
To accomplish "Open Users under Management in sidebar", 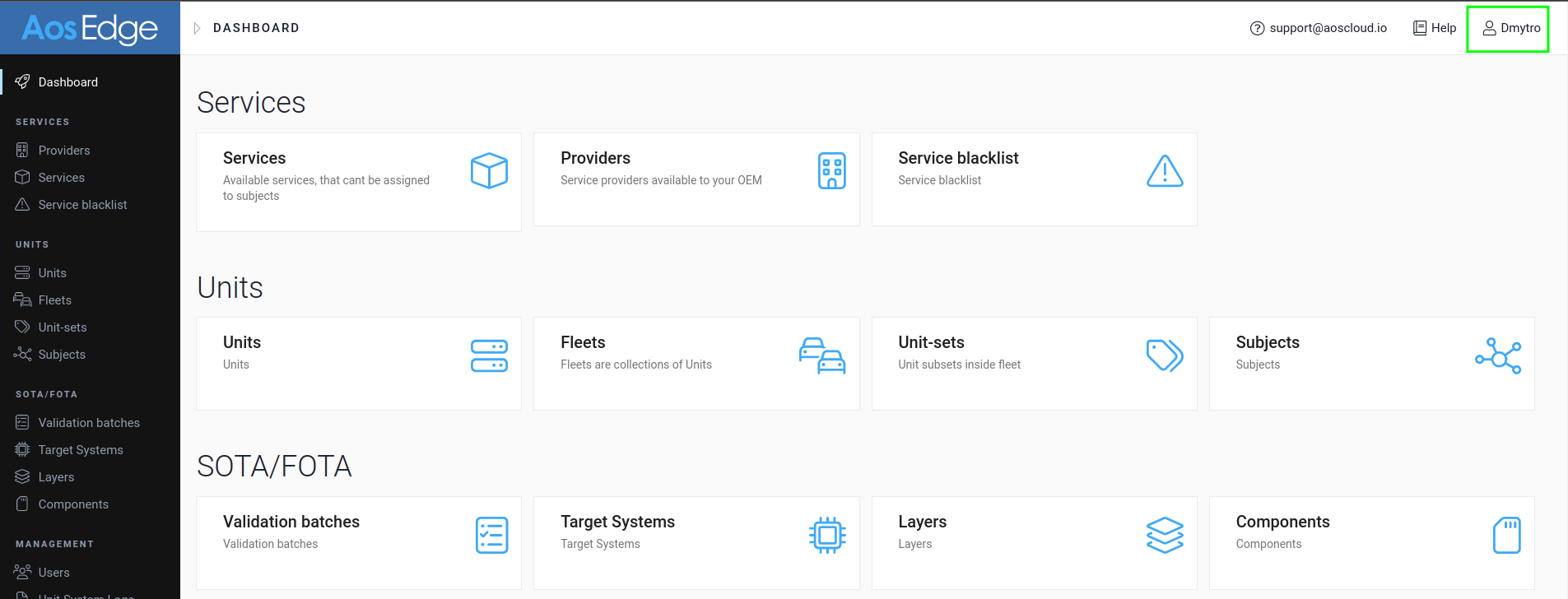I will point(54,573).
